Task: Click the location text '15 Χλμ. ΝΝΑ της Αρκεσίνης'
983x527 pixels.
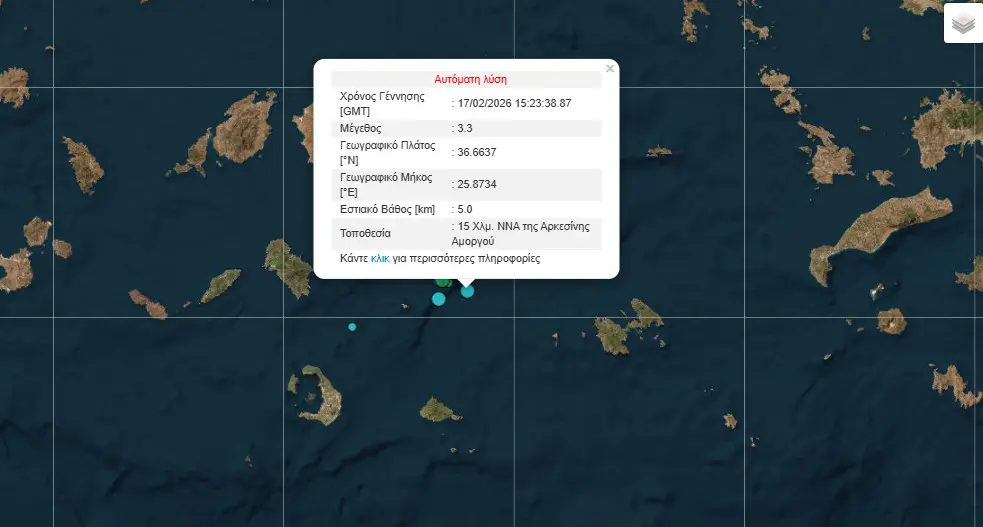Action: pos(526,227)
